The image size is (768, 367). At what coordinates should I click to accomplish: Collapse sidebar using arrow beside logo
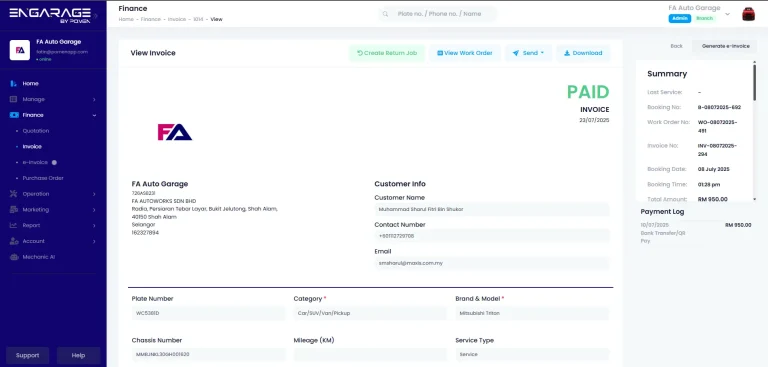(96, 16)
